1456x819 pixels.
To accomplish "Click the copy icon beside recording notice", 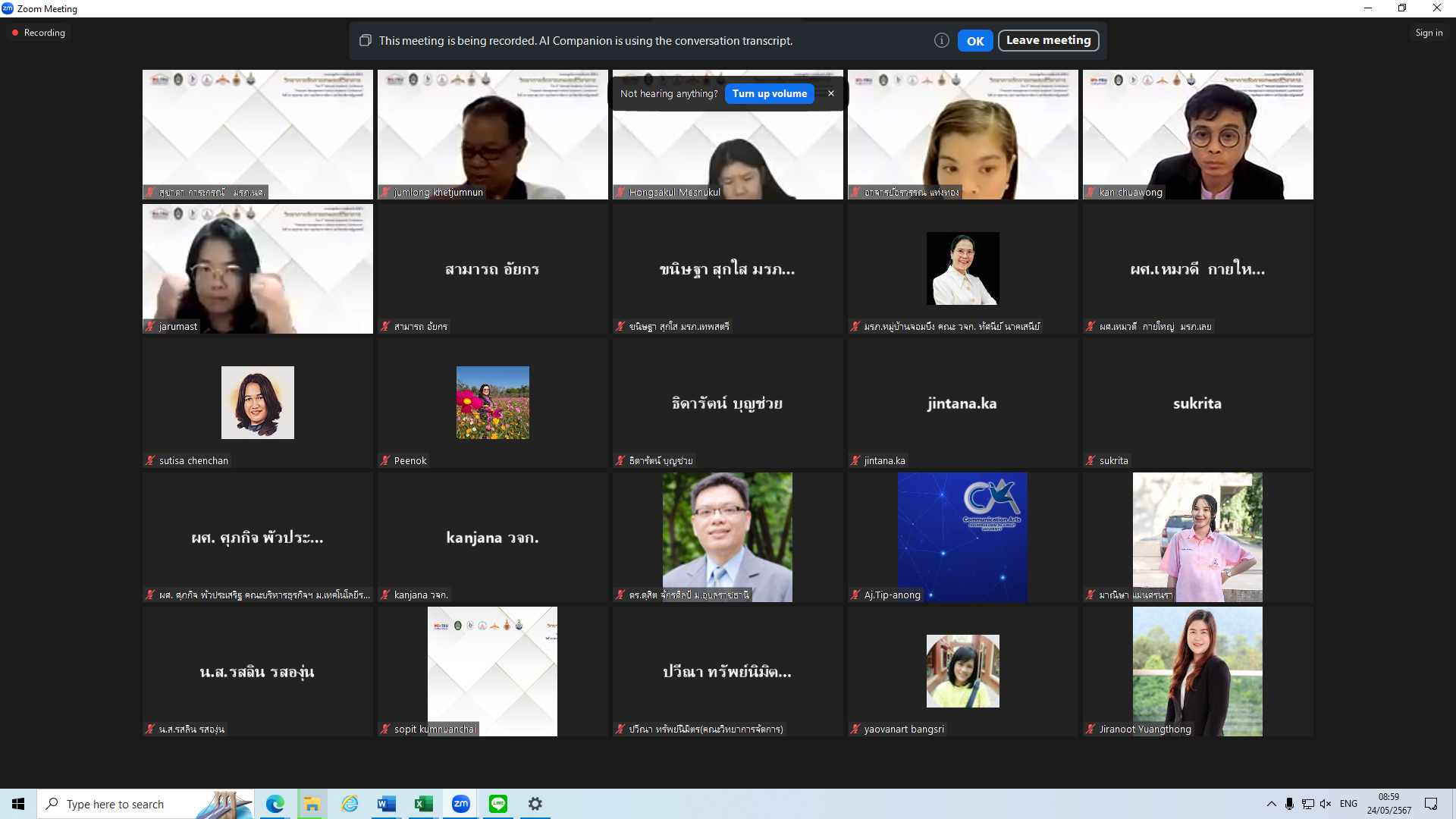I will coord(366,41).
